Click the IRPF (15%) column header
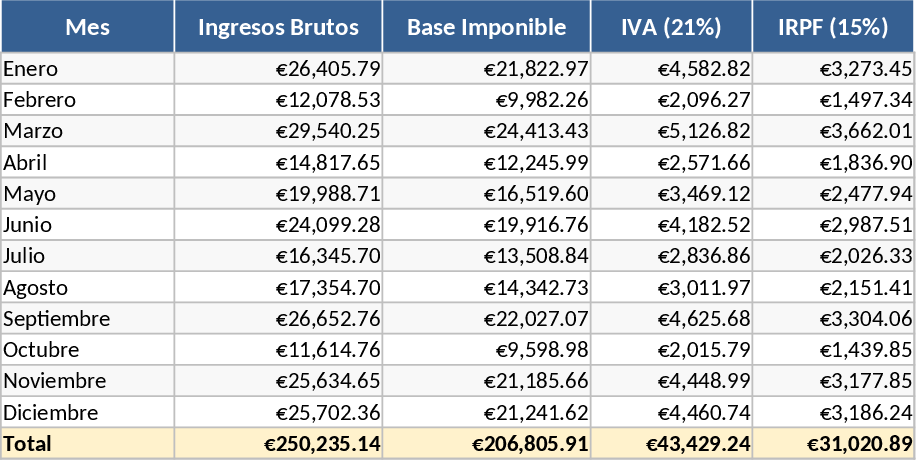The image size is (916, 460). tap(833, 27)
